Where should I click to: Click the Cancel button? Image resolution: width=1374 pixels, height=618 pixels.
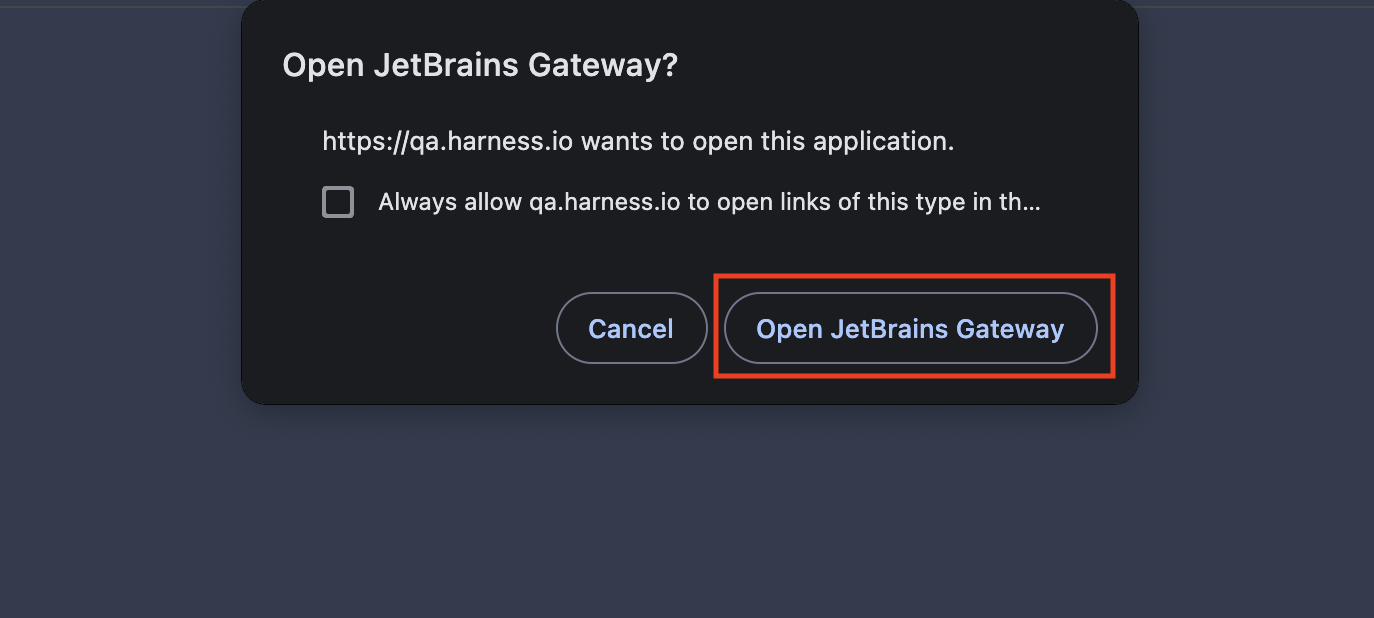coord(631,329)
